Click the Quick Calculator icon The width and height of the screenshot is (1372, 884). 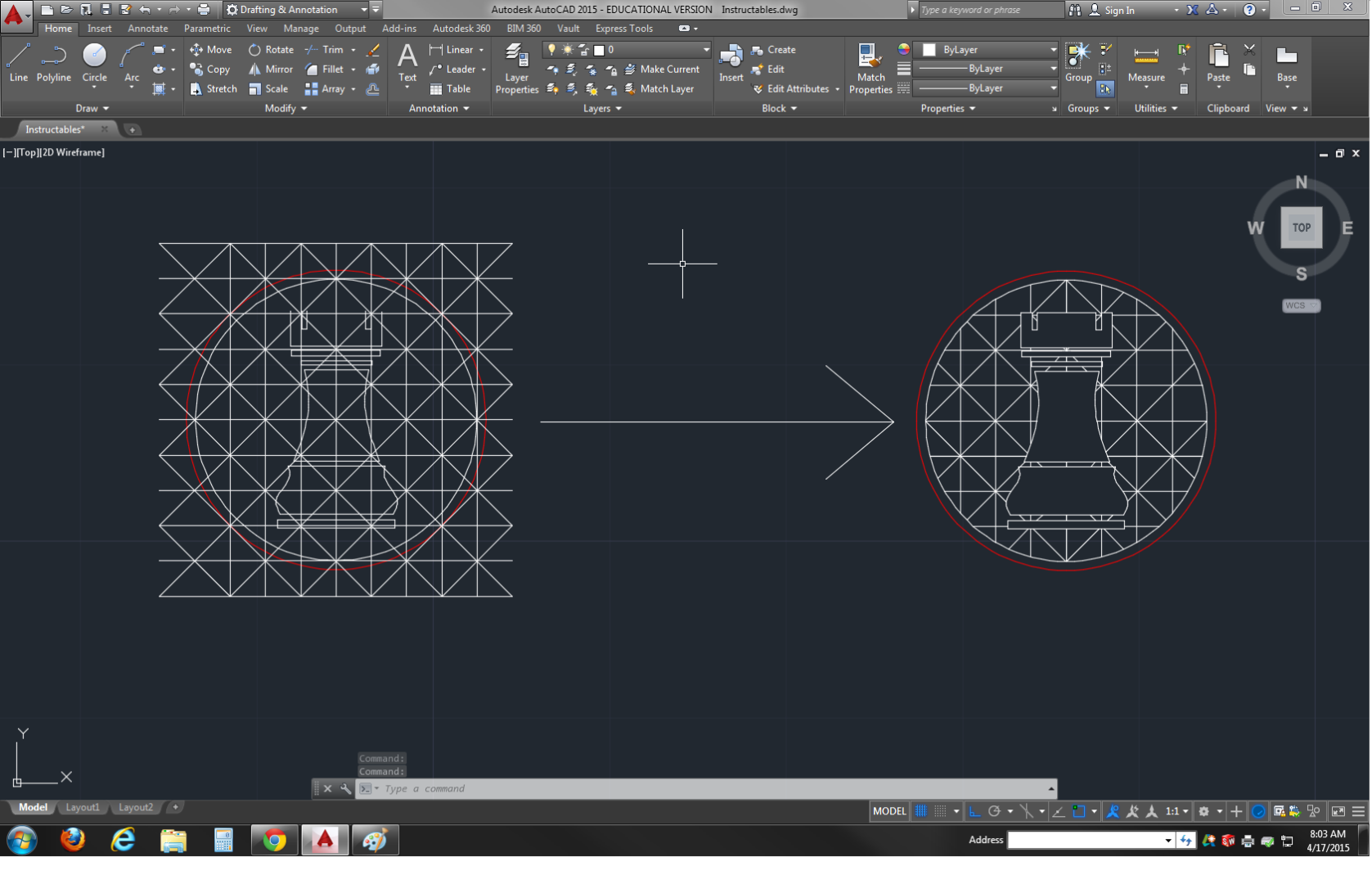(1184, 89)
